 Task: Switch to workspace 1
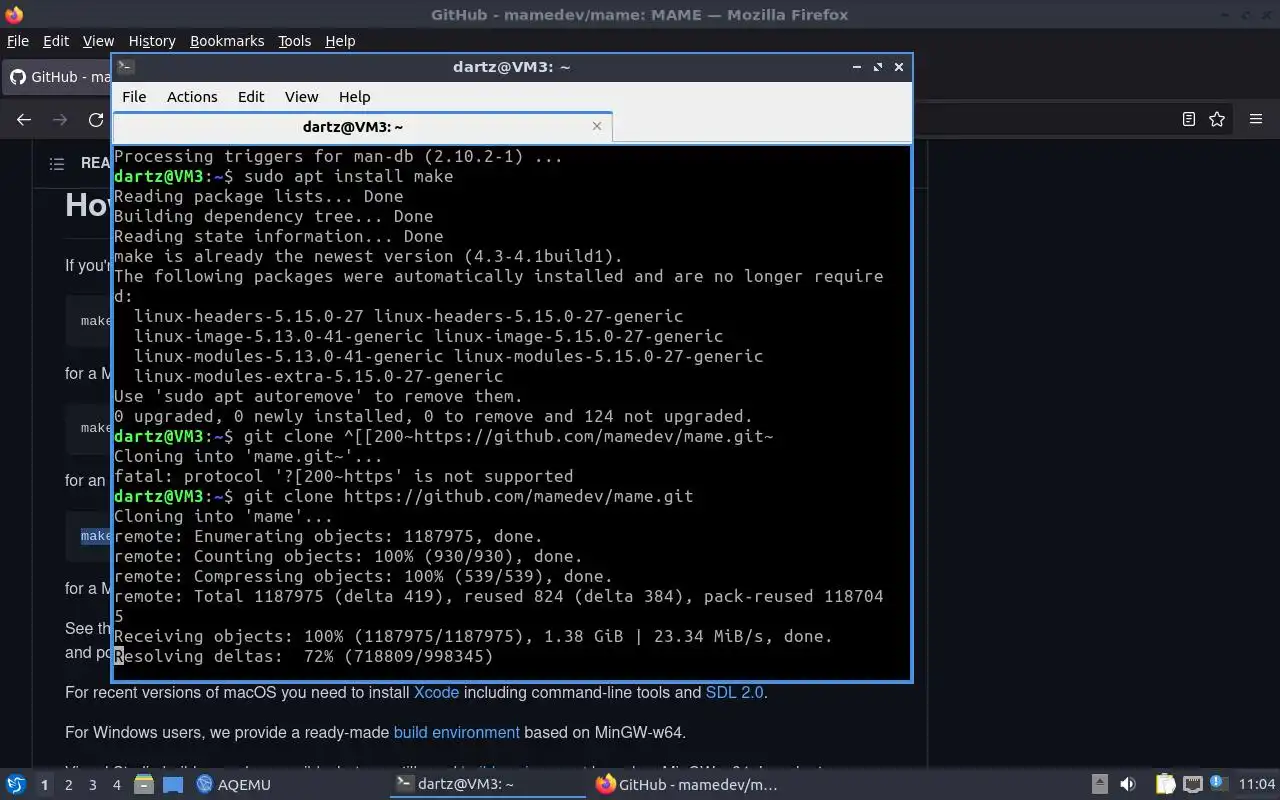tap(44, 785)
